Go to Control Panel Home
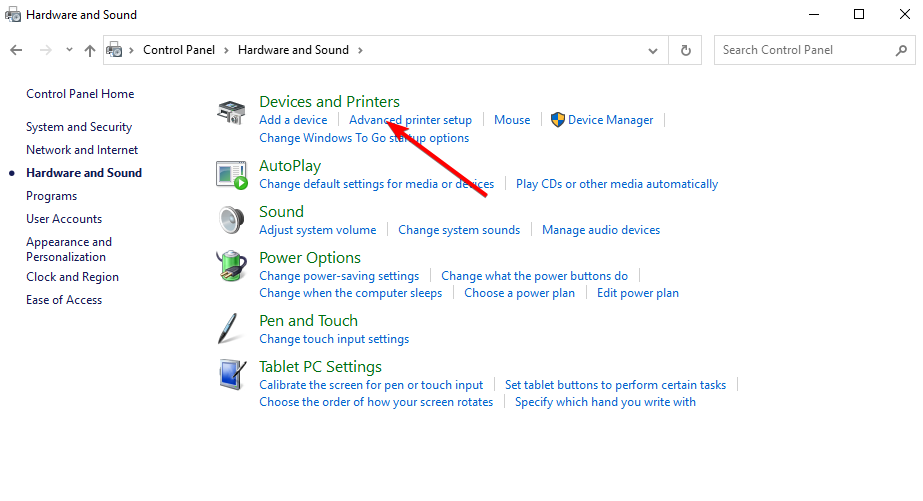Screen dimensions: 923x501 pyautogui.click(x=80, y=94)
